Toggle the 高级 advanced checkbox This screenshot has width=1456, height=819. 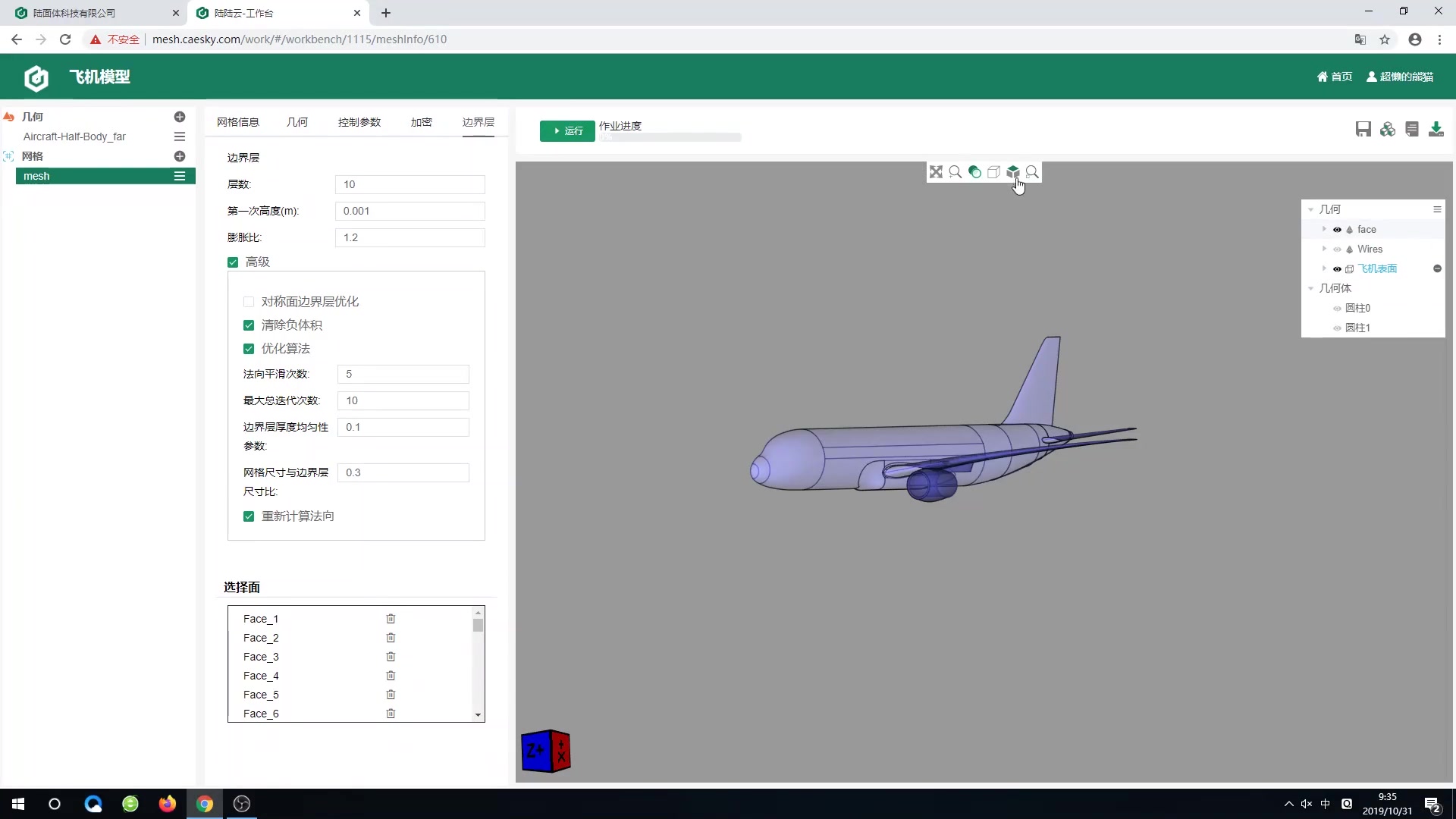pos(233,262)
